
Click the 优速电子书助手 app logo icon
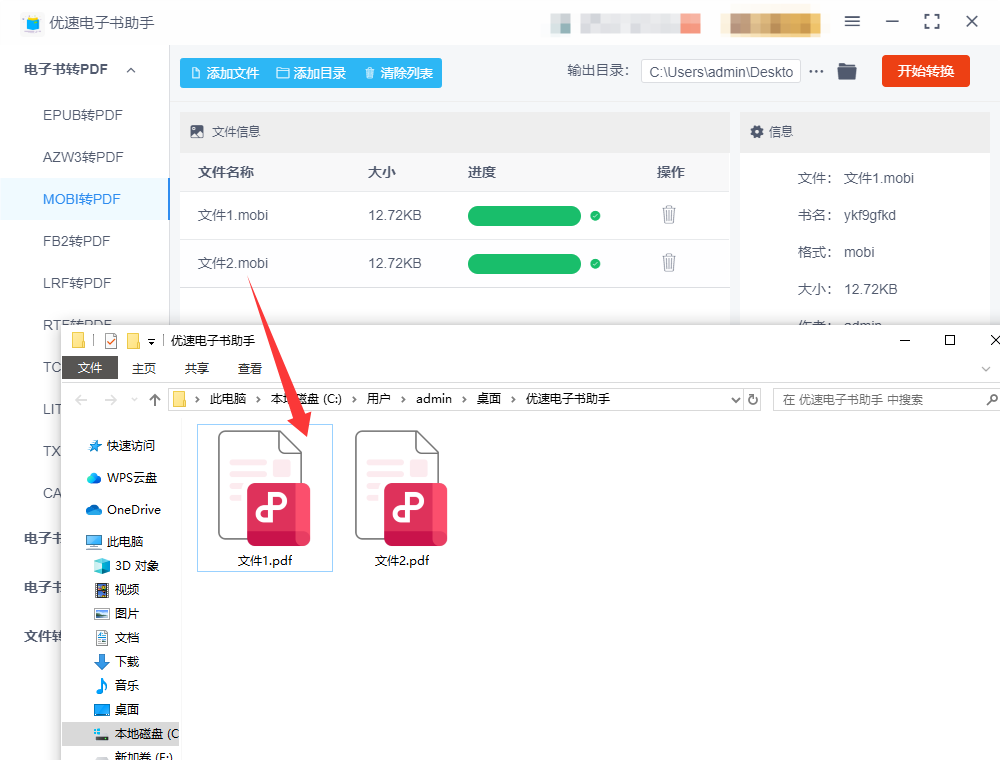33,23
